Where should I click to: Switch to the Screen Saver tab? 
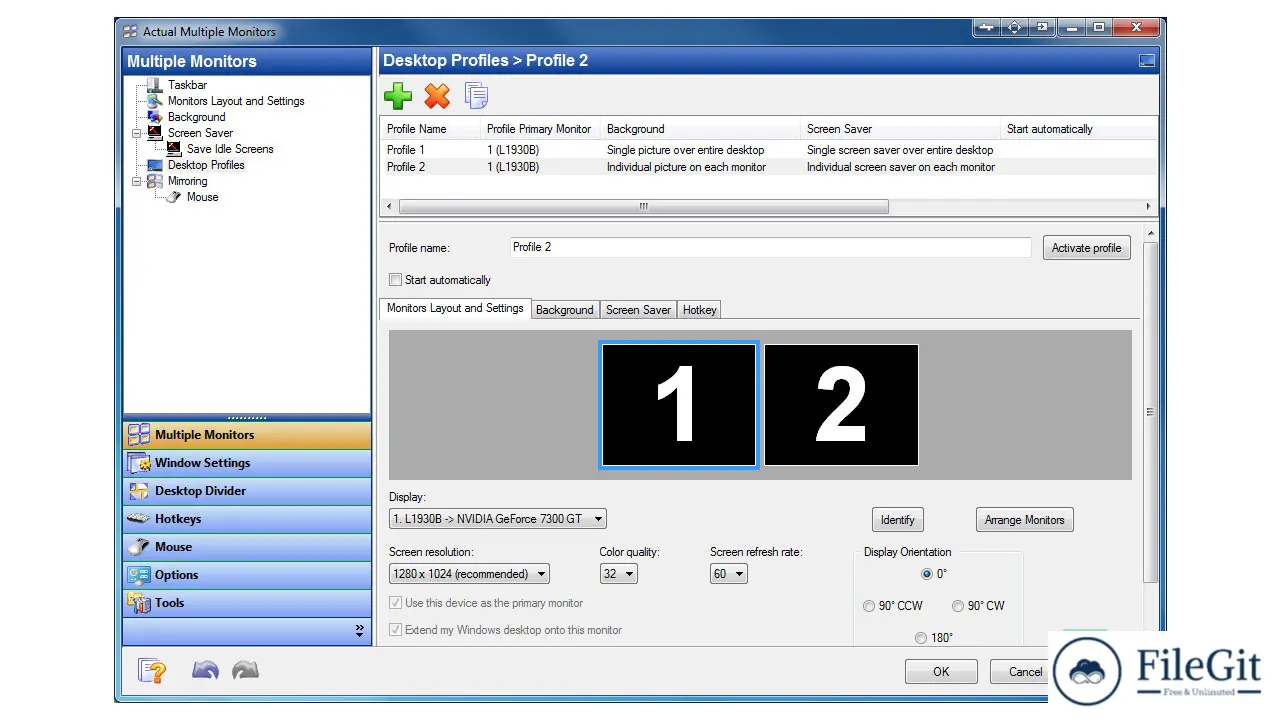[x=638, y=310]
